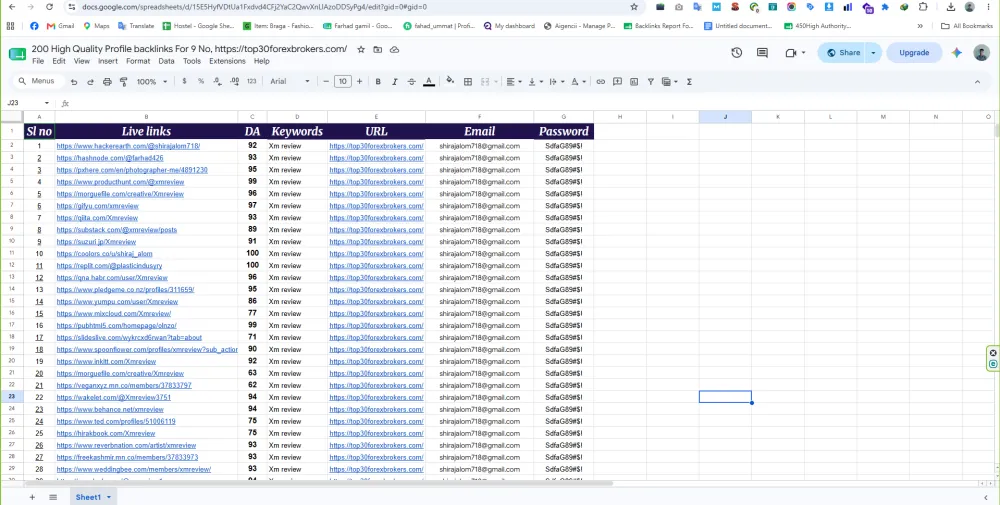The height and width of the screenshot is (505, 1000).
Task: Click the insert link icon
Action: (x=601, y=82)
